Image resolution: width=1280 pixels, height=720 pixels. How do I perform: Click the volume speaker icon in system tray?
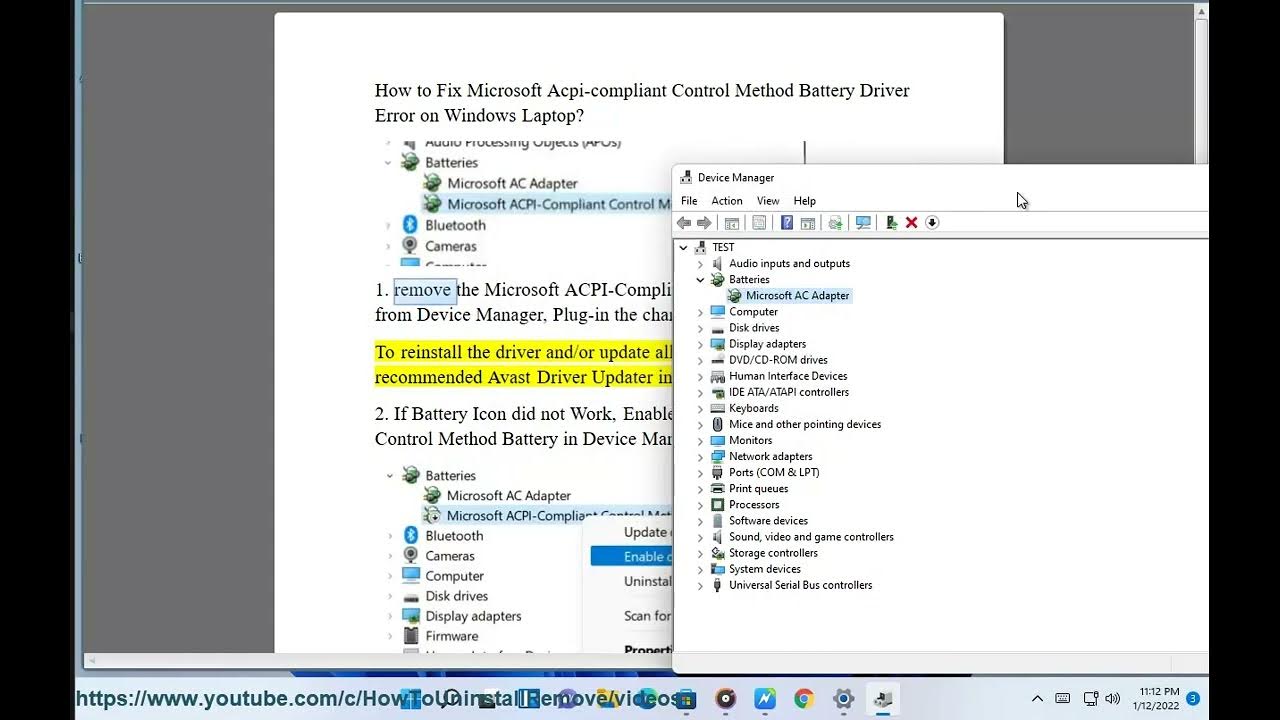click(1113, 699)
